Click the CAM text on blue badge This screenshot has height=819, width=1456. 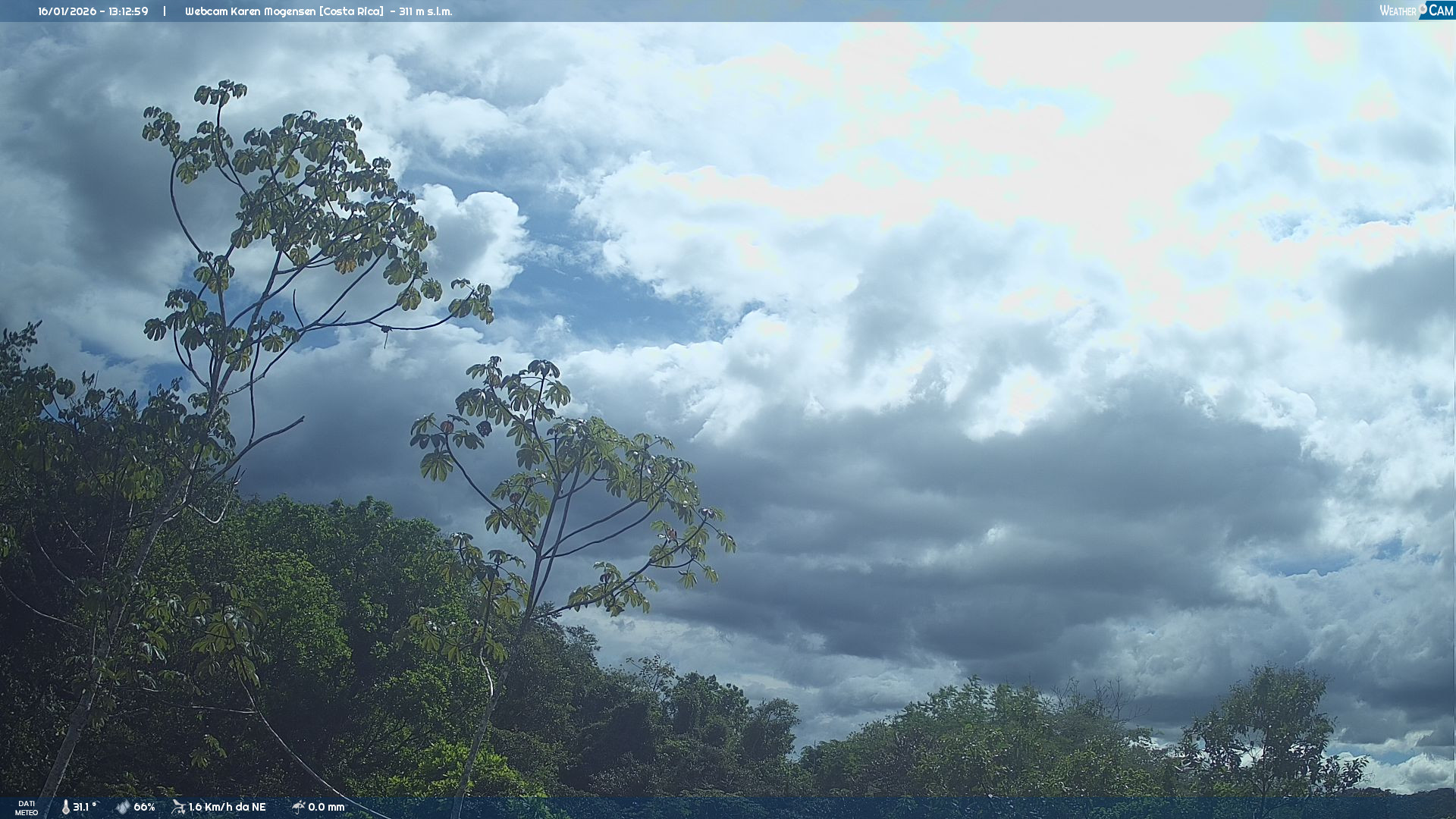point(1440,11)
